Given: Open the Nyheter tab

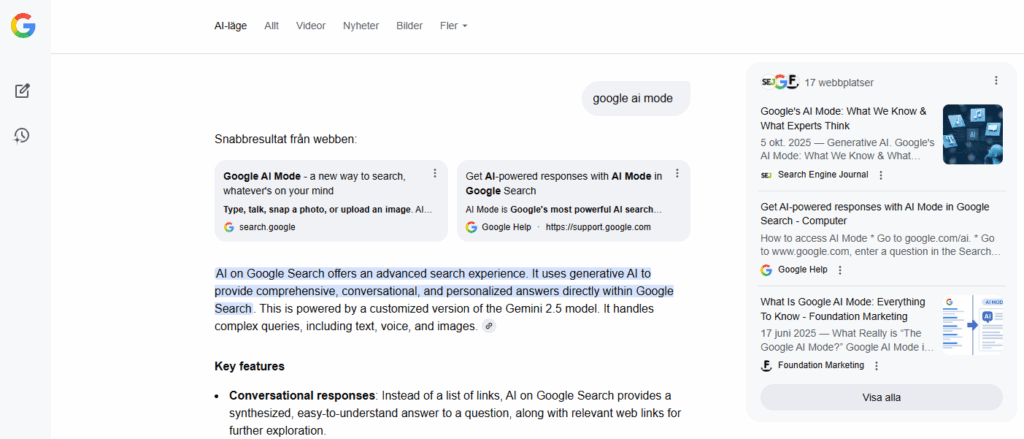Looking at the screenshot, I should pyautogui.click(x=361, y=26).
